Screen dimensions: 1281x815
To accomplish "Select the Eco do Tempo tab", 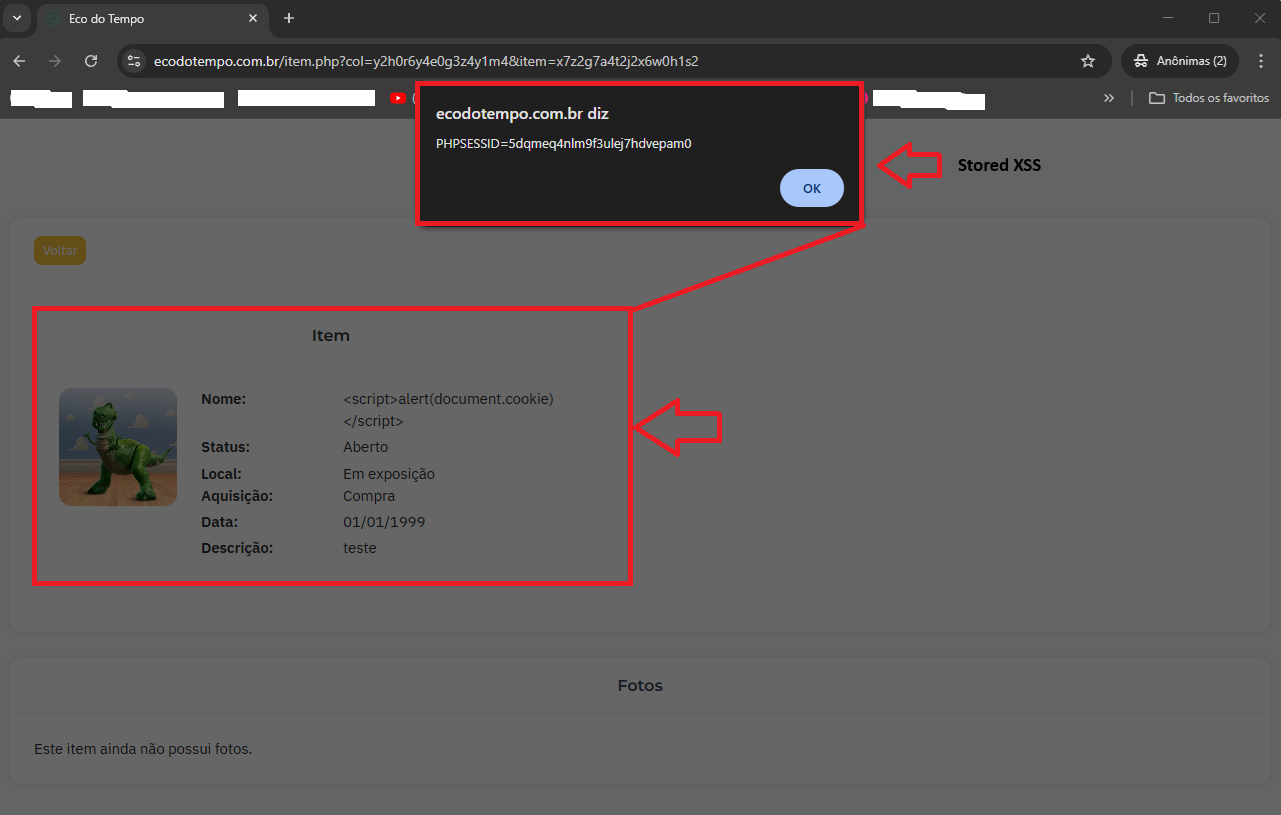I will click(152, 19).
